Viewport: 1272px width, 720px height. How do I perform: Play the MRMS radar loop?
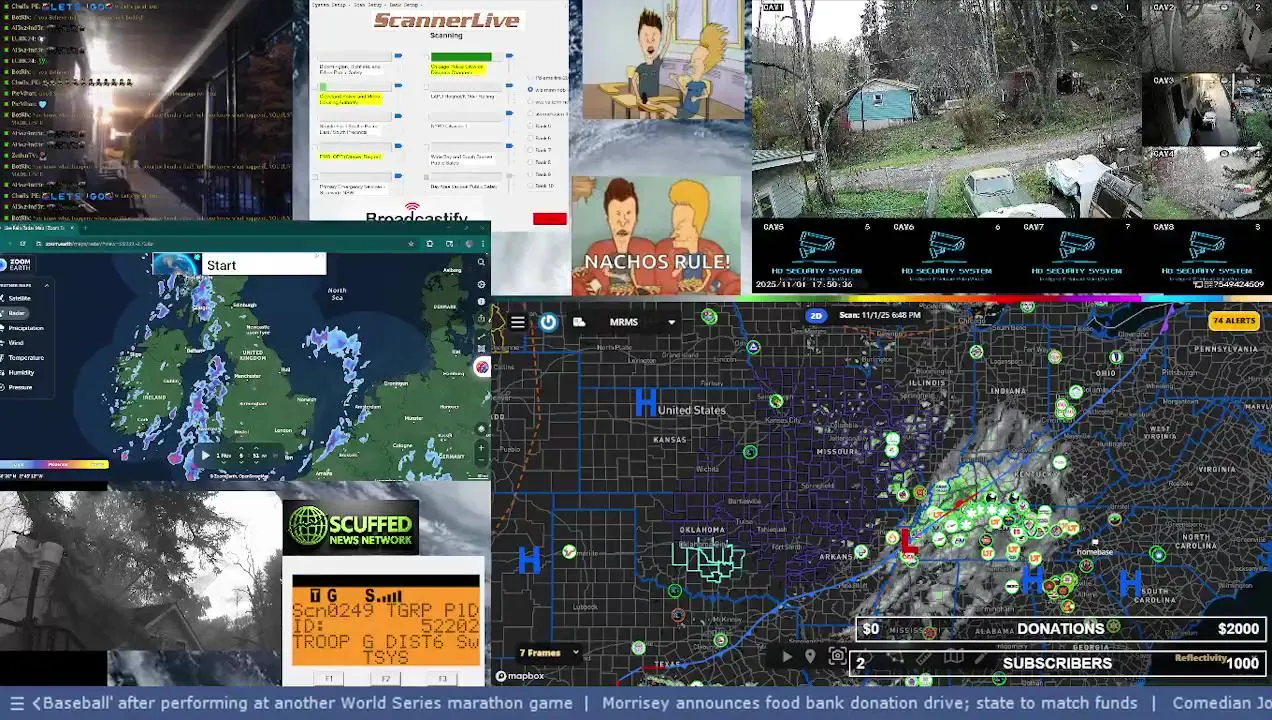coord(786,656)
